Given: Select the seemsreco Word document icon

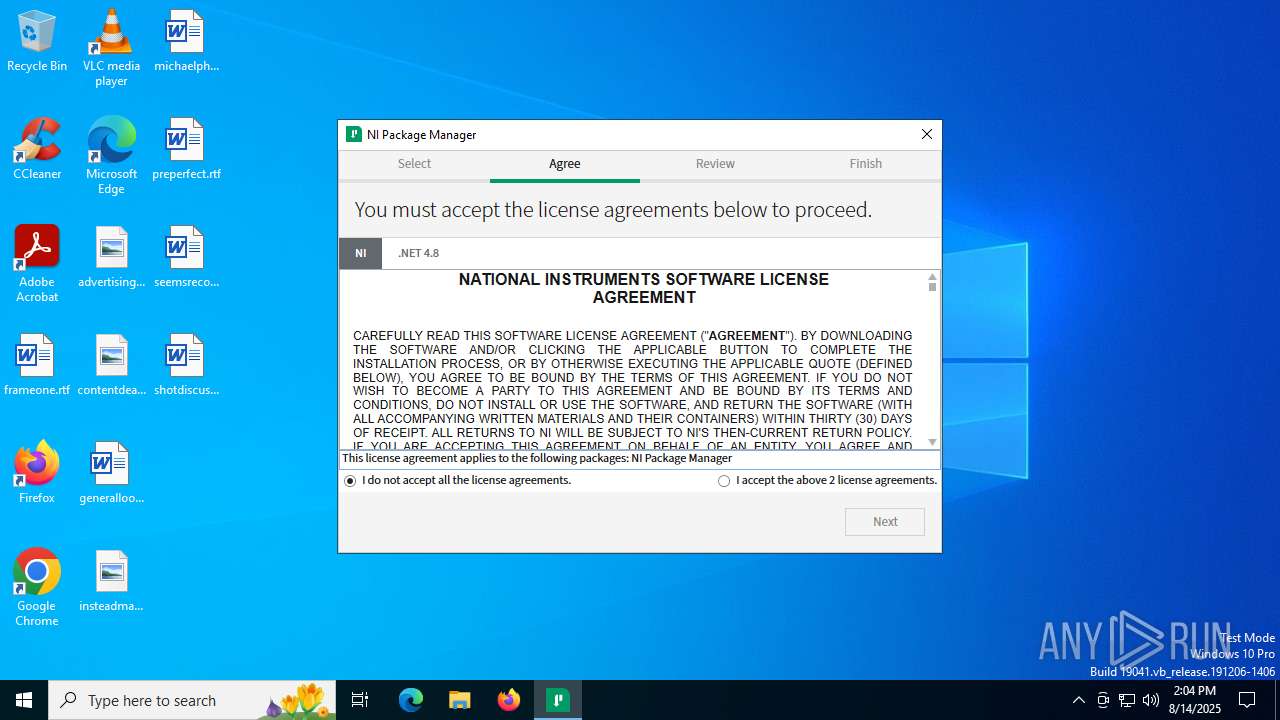Looking at the screenshot, I should click(186, 257).
